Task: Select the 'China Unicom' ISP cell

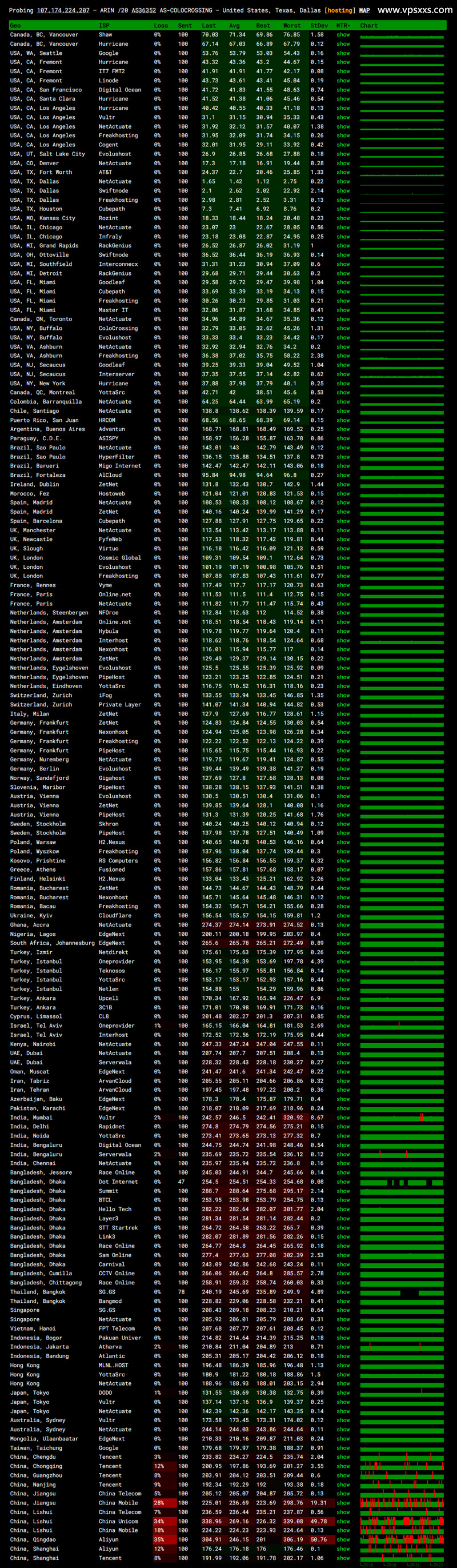Action: pyautogui.click(x=118, y=1521)
